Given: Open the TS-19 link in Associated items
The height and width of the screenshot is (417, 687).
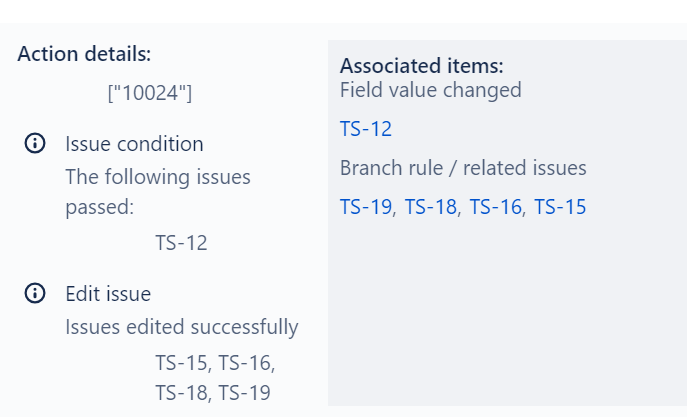Looking at the screenshot, I should point(366,207).
